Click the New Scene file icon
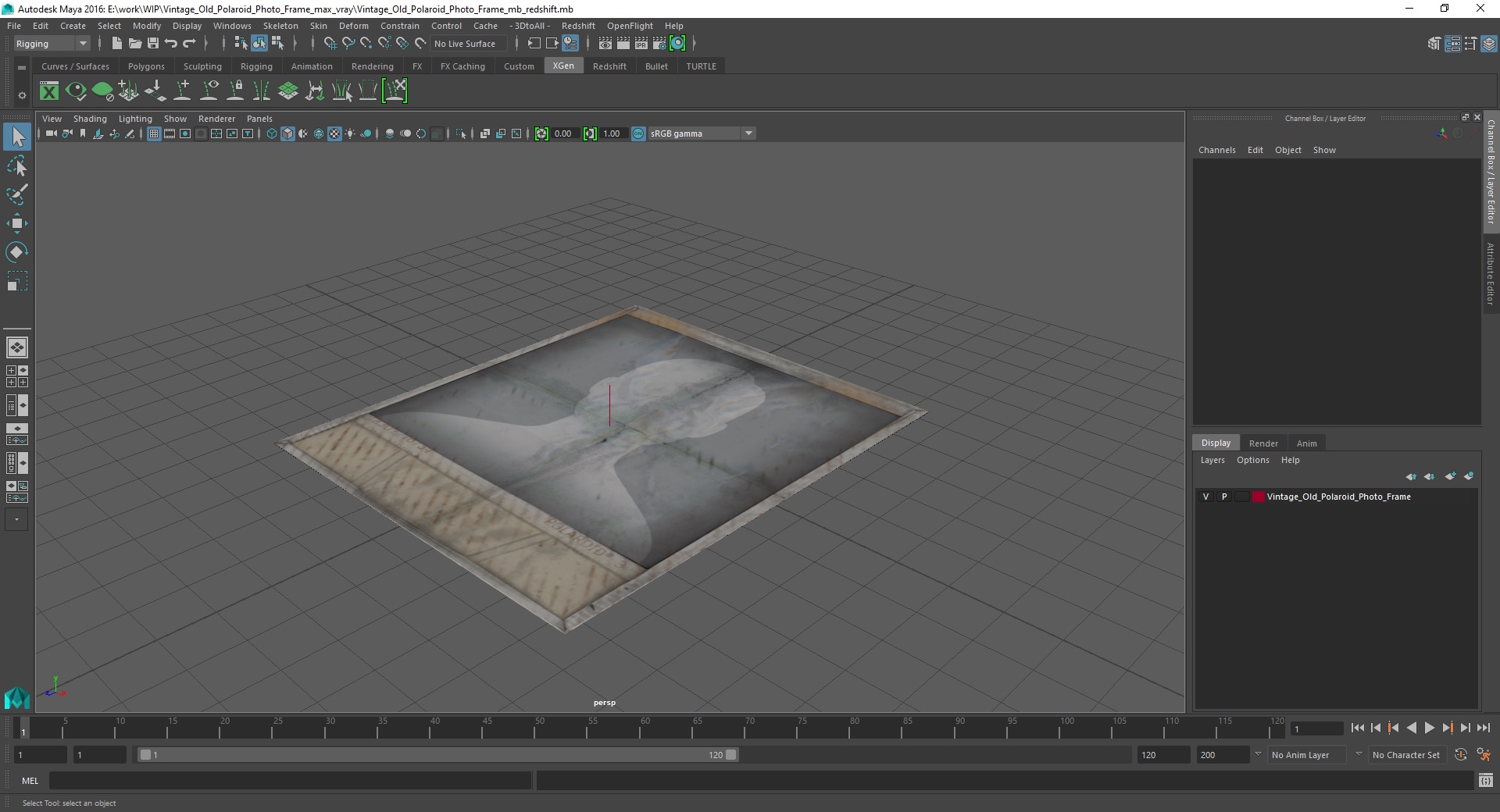The height and width of the screenshot is (812, 1500). point(116,44)
